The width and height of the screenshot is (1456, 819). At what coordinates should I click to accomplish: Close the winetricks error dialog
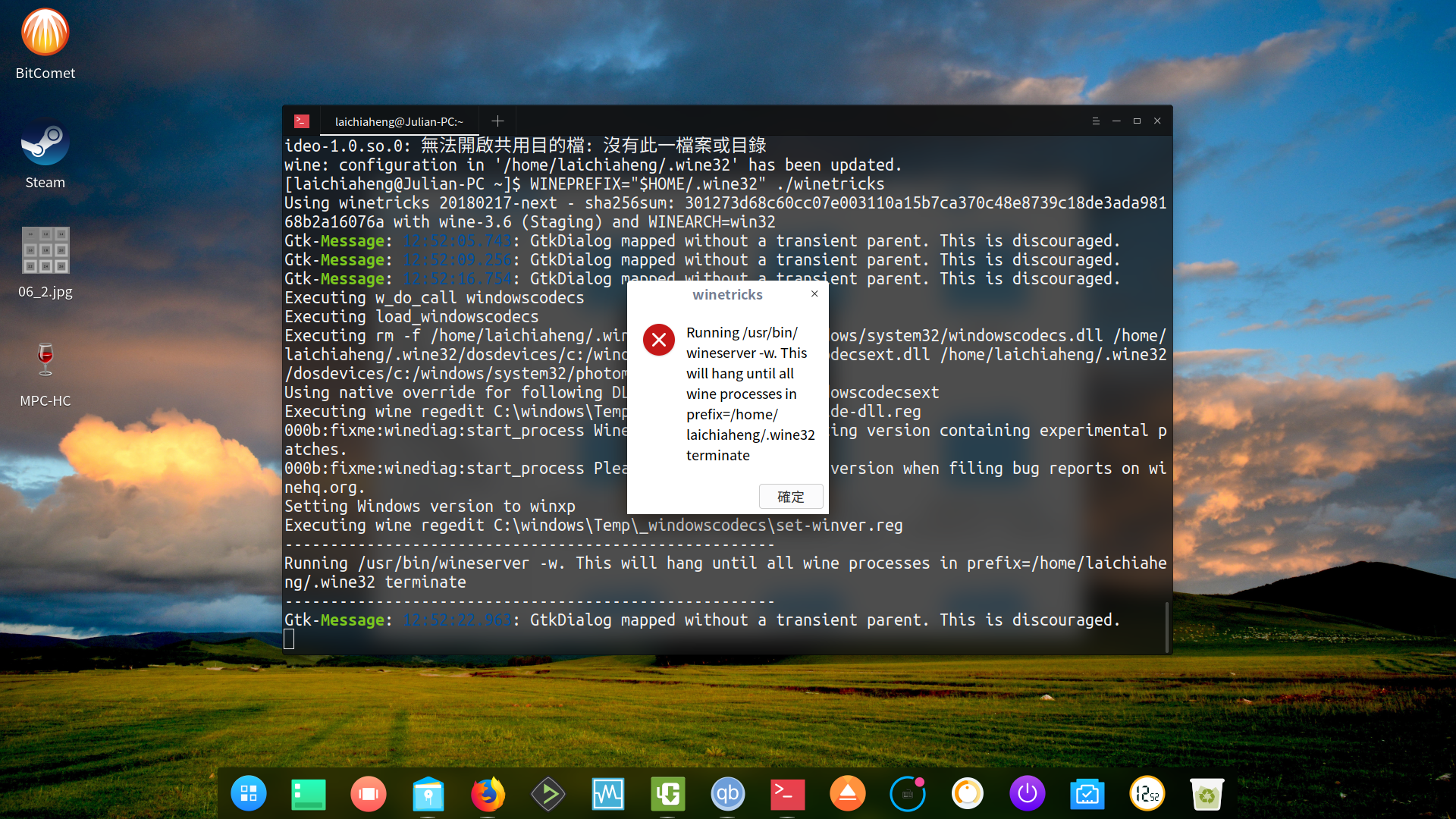pyautogui.click(x=814, y=293)
